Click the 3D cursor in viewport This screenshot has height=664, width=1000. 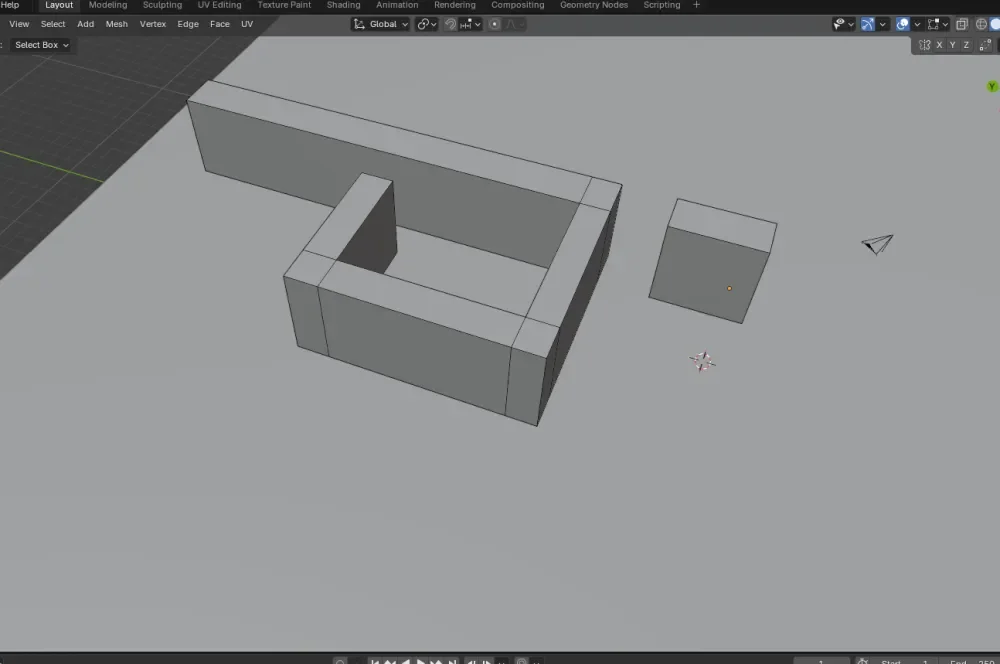702,362
